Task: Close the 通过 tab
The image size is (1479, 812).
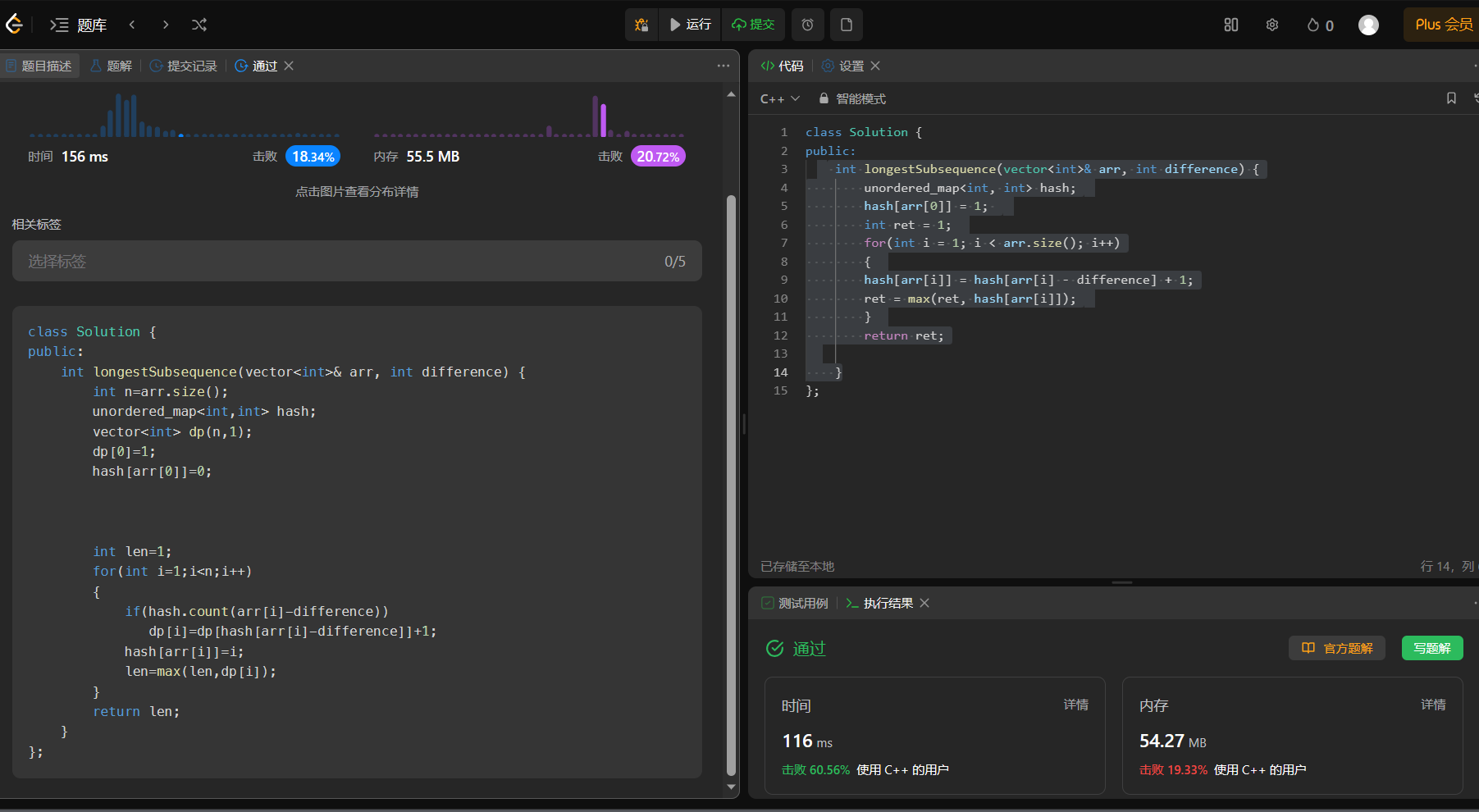Action: pyautogui.click(x=289, y=66)
